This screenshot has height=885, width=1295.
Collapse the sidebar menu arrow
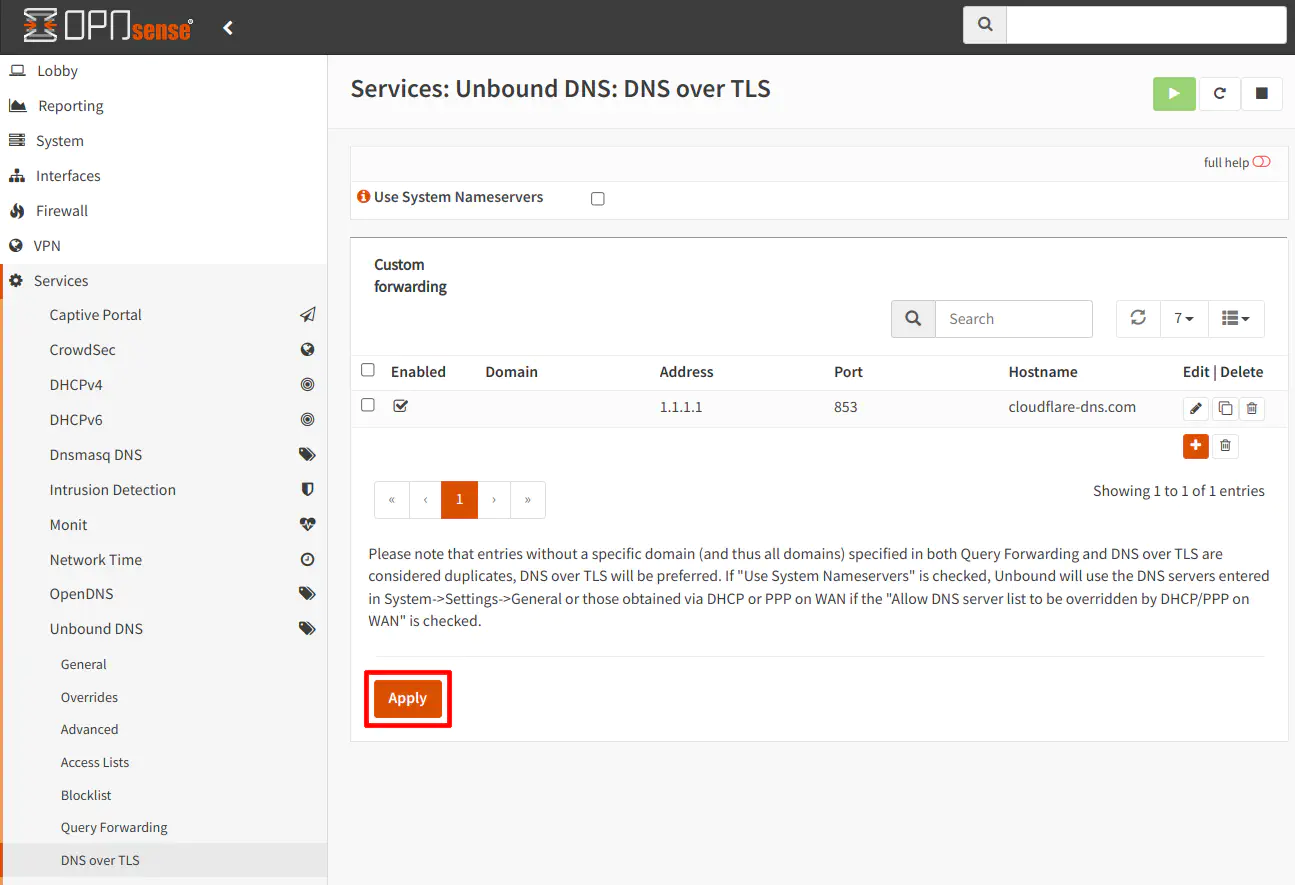pyautogui.click(x=228, y=28)
